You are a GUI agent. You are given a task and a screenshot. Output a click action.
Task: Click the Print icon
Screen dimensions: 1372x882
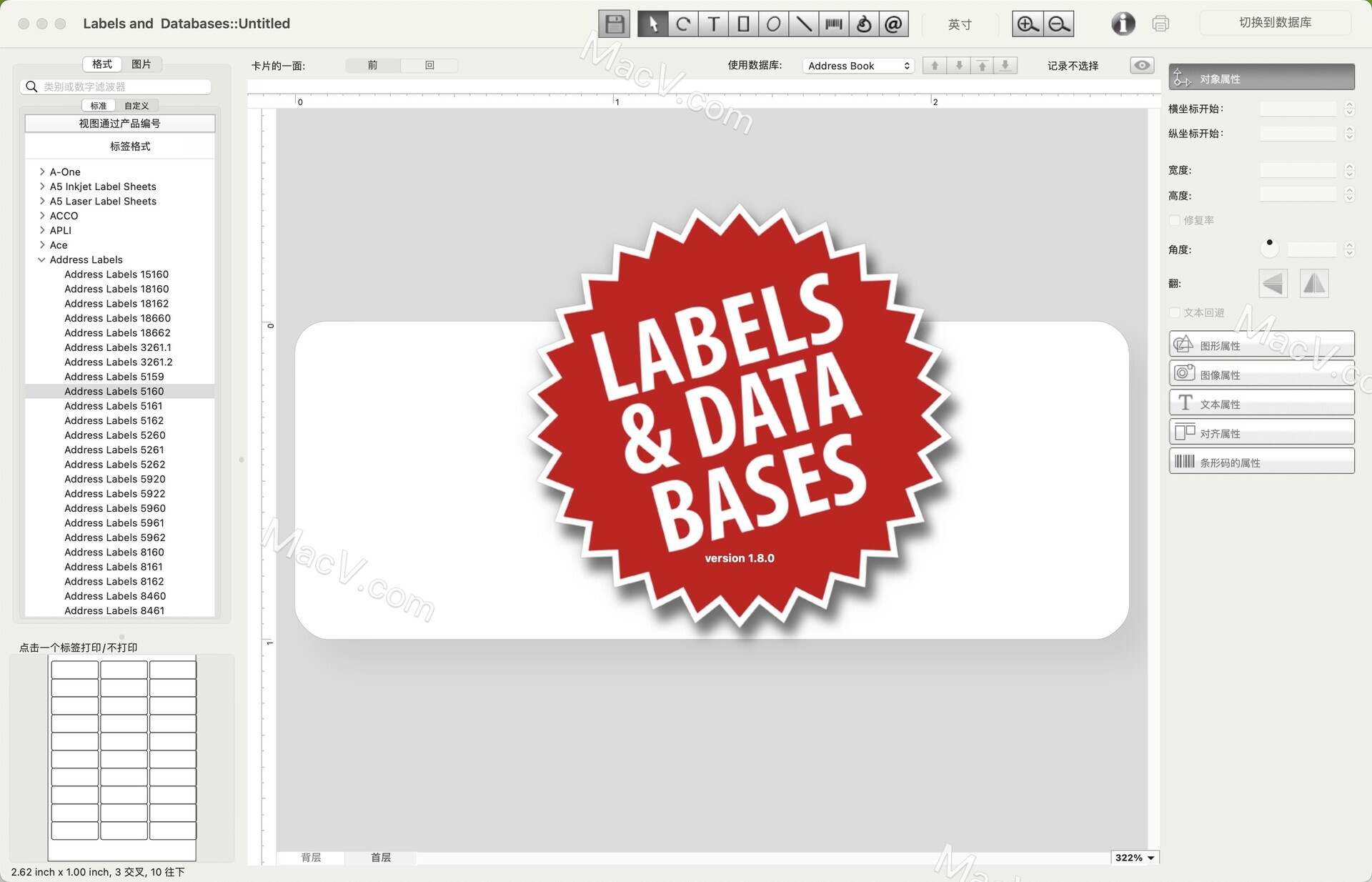[1160, 24]
